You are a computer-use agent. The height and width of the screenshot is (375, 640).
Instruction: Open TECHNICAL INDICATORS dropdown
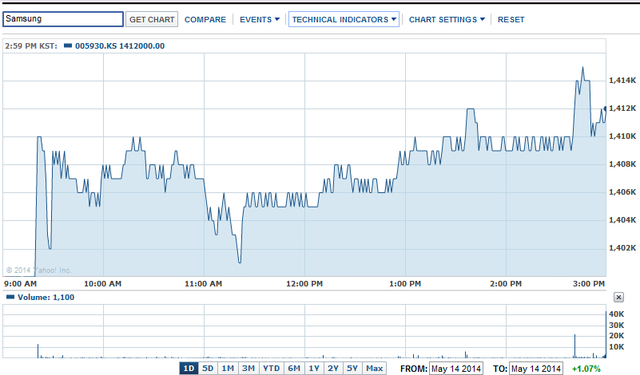tap(344, 19)
